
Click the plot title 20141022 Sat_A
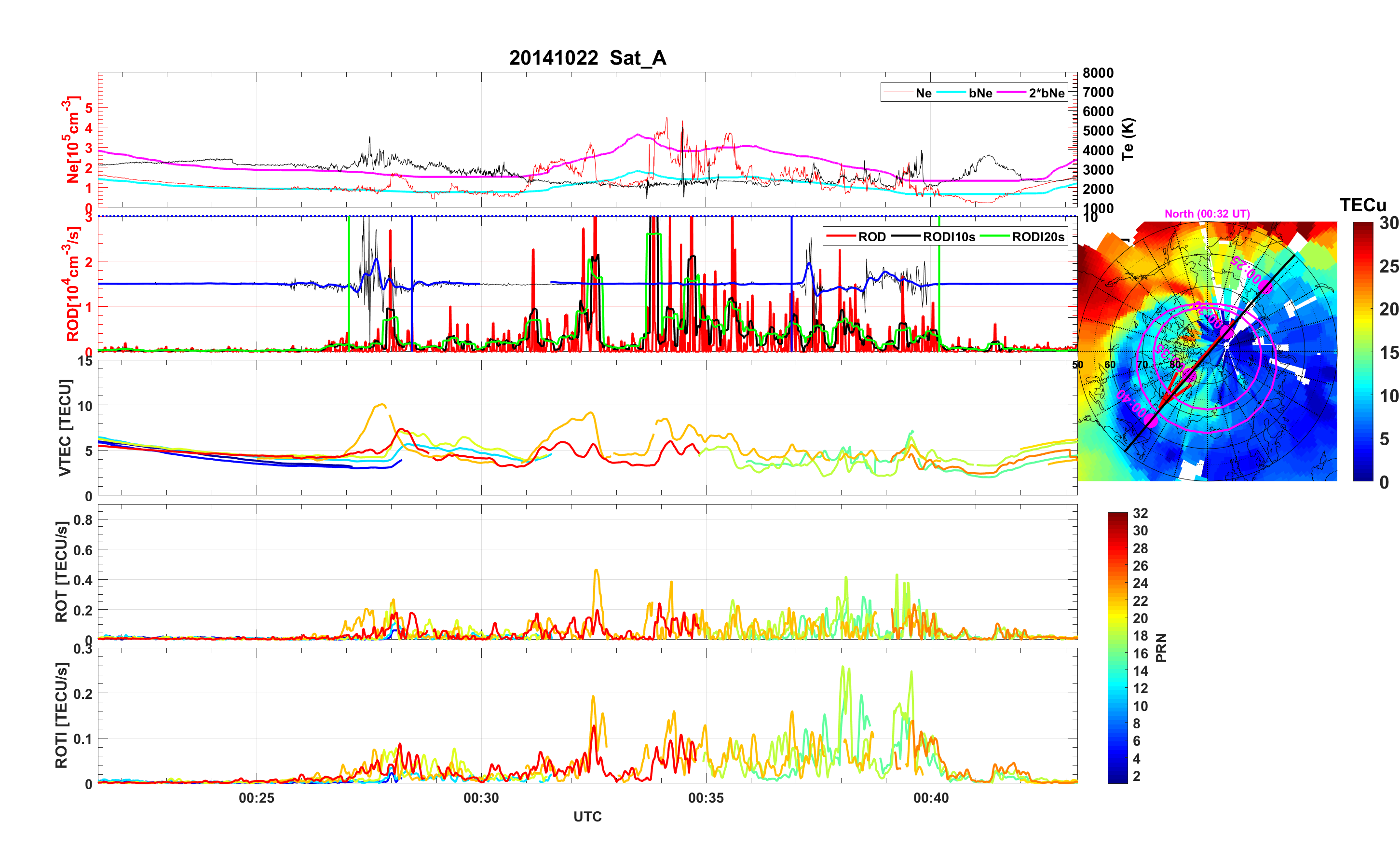pos(587,58)
